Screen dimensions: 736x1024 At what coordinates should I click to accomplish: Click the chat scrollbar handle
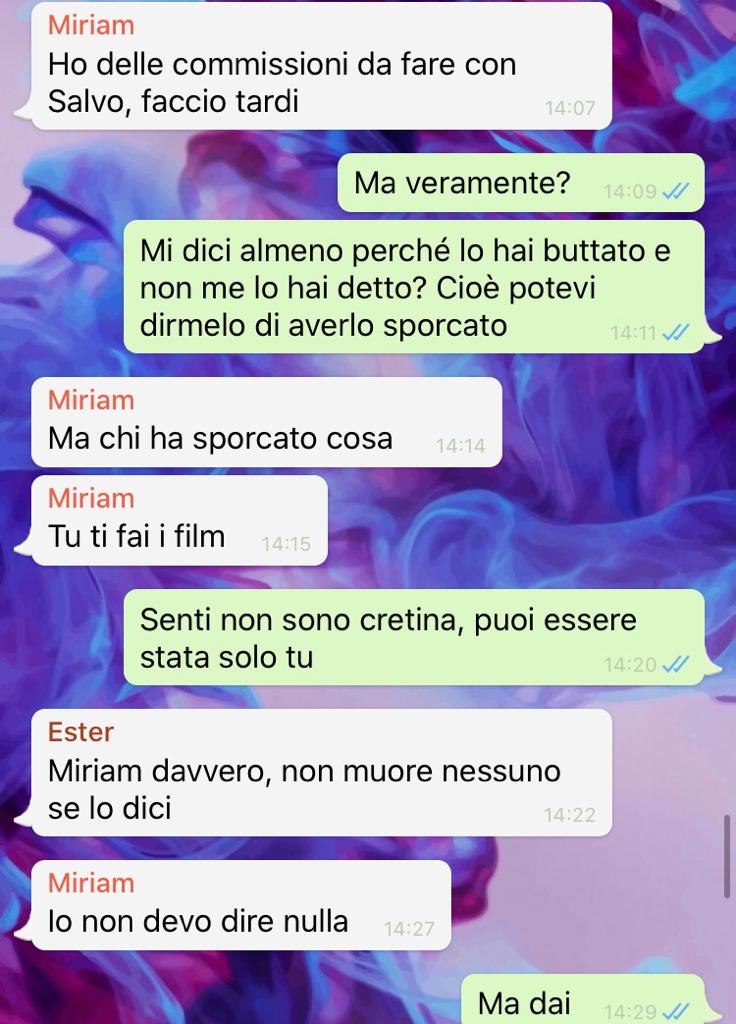coord(727,856)
